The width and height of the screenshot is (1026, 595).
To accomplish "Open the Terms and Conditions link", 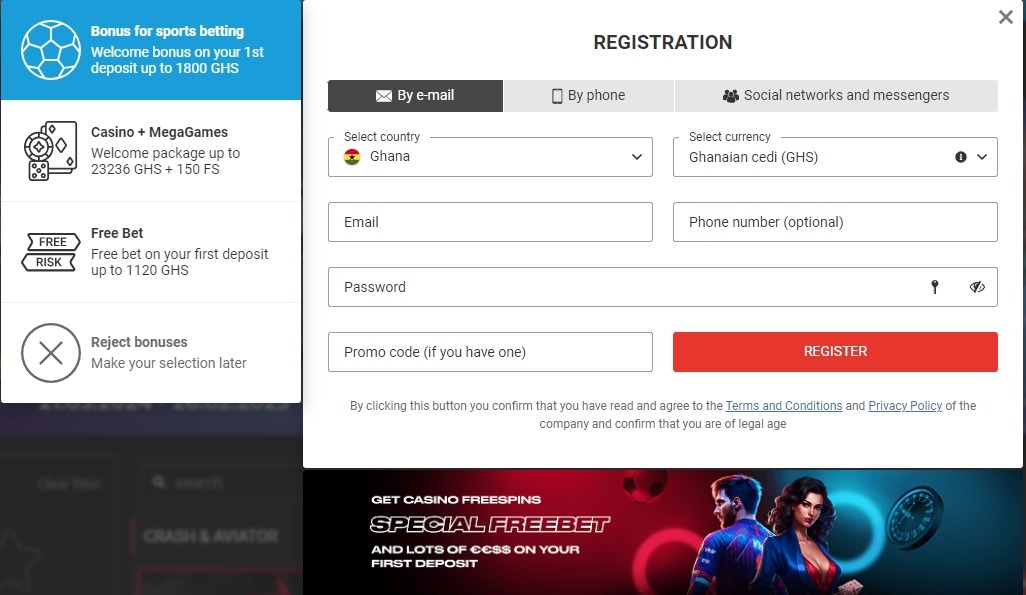I will [784, 406].
